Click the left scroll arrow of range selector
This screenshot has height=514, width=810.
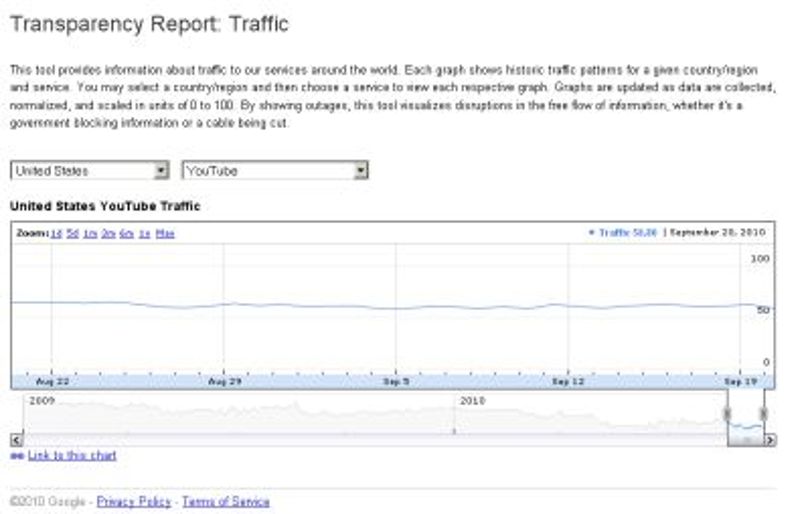pyautogui.click(x=17, y=440)
